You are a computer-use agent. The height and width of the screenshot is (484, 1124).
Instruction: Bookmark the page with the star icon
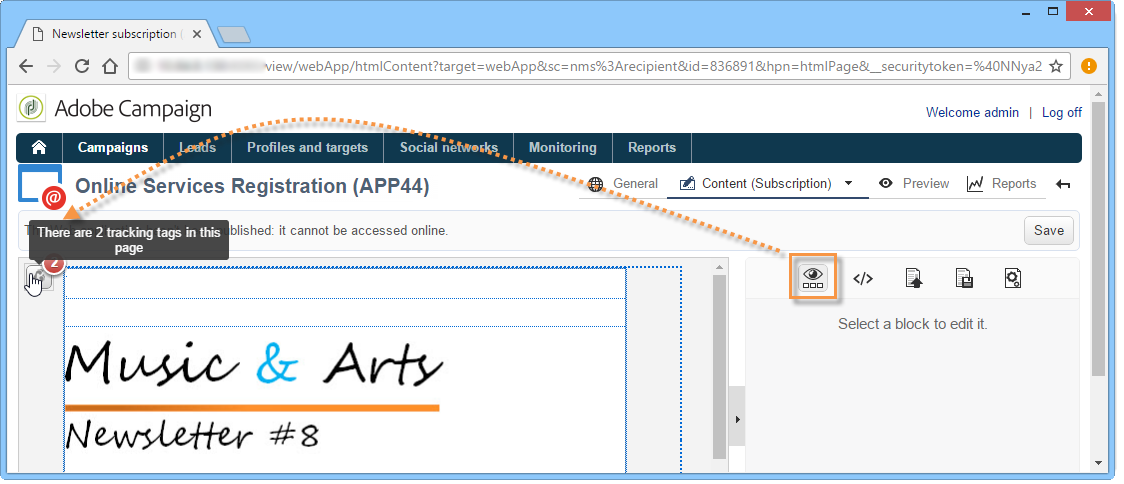1055,67
